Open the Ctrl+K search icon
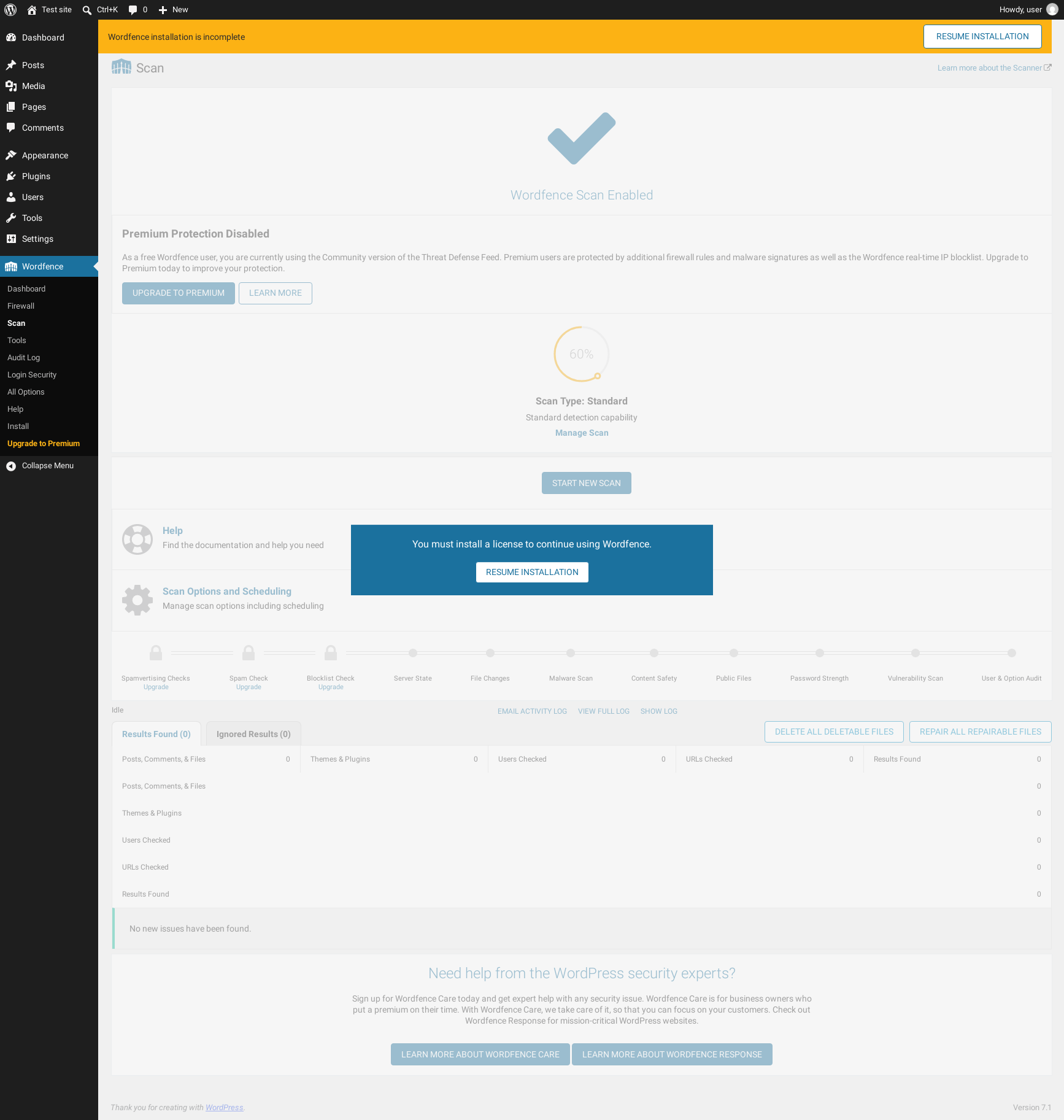Viewport: 1064px width, 1120px height. (x=87, y=10)
